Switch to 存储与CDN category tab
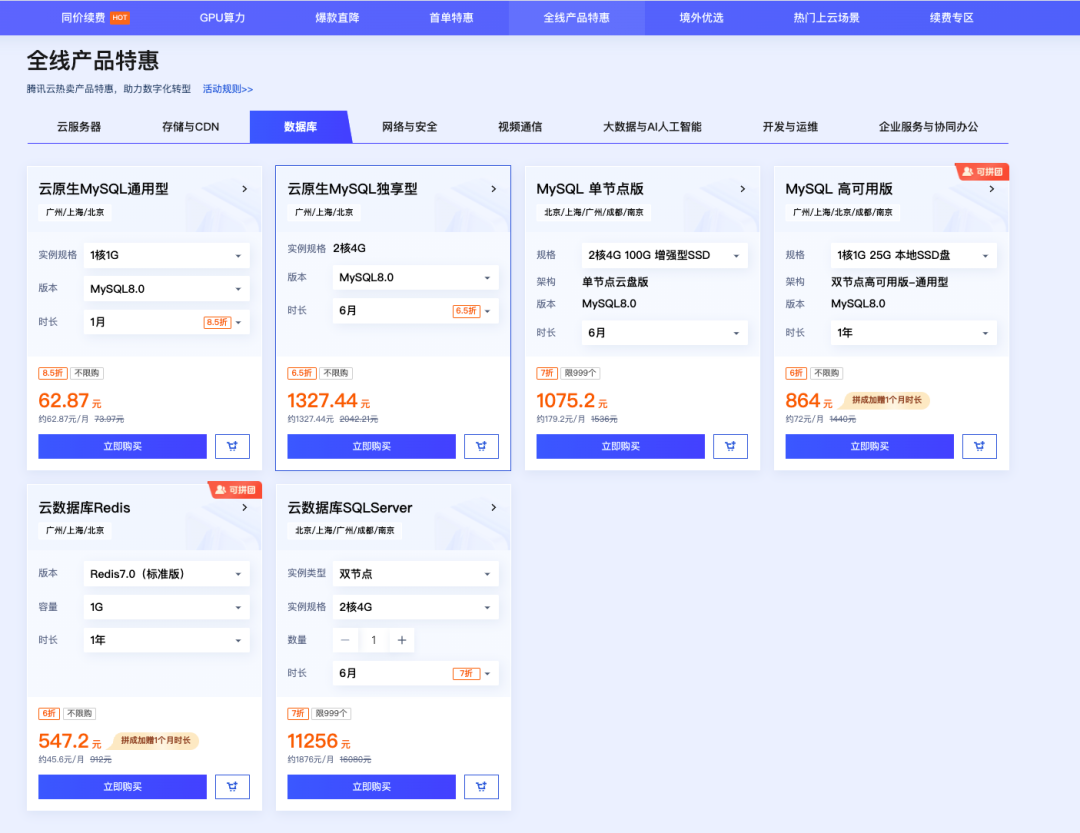 coord(191,127)
